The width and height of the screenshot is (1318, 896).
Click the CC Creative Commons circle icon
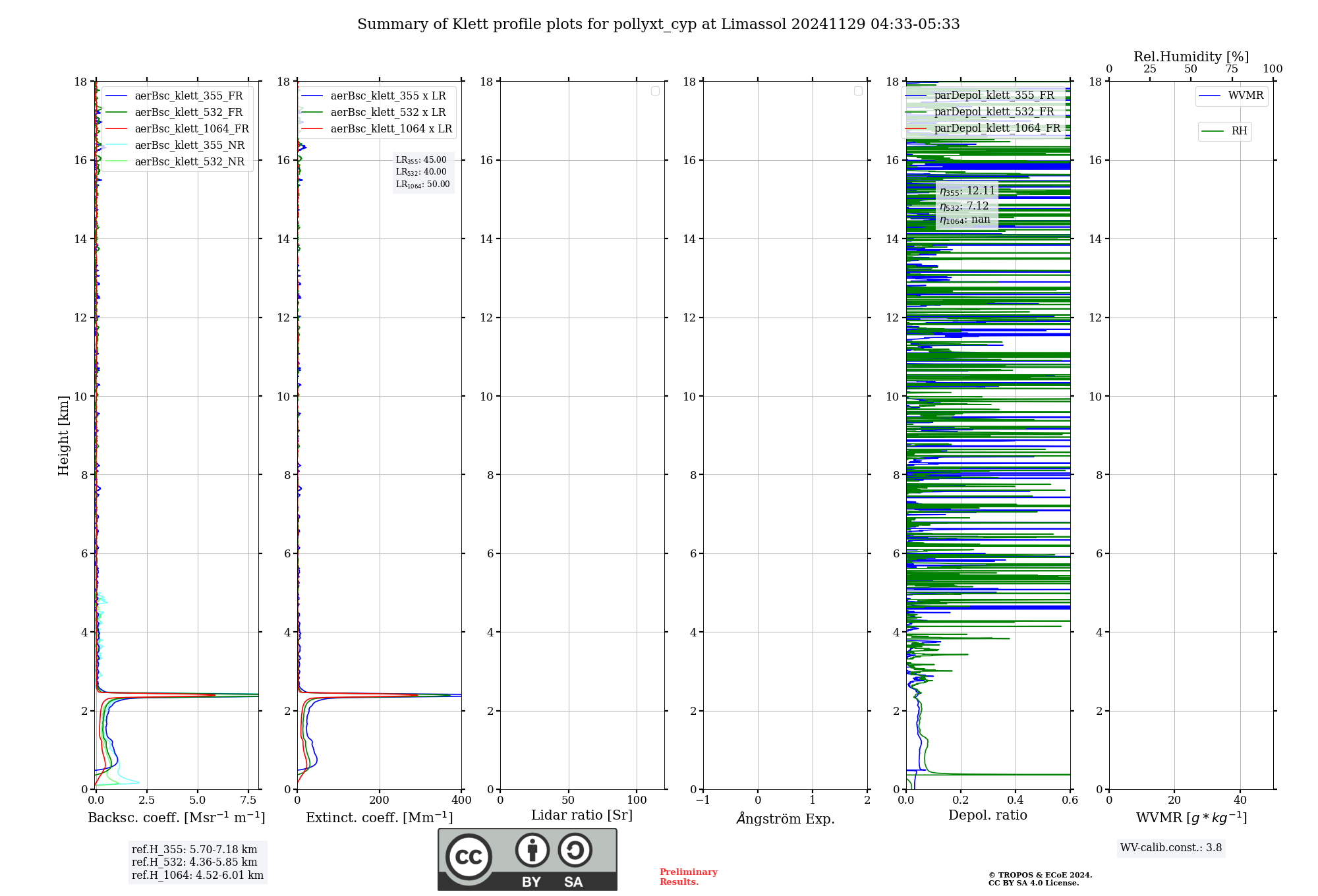469,856
